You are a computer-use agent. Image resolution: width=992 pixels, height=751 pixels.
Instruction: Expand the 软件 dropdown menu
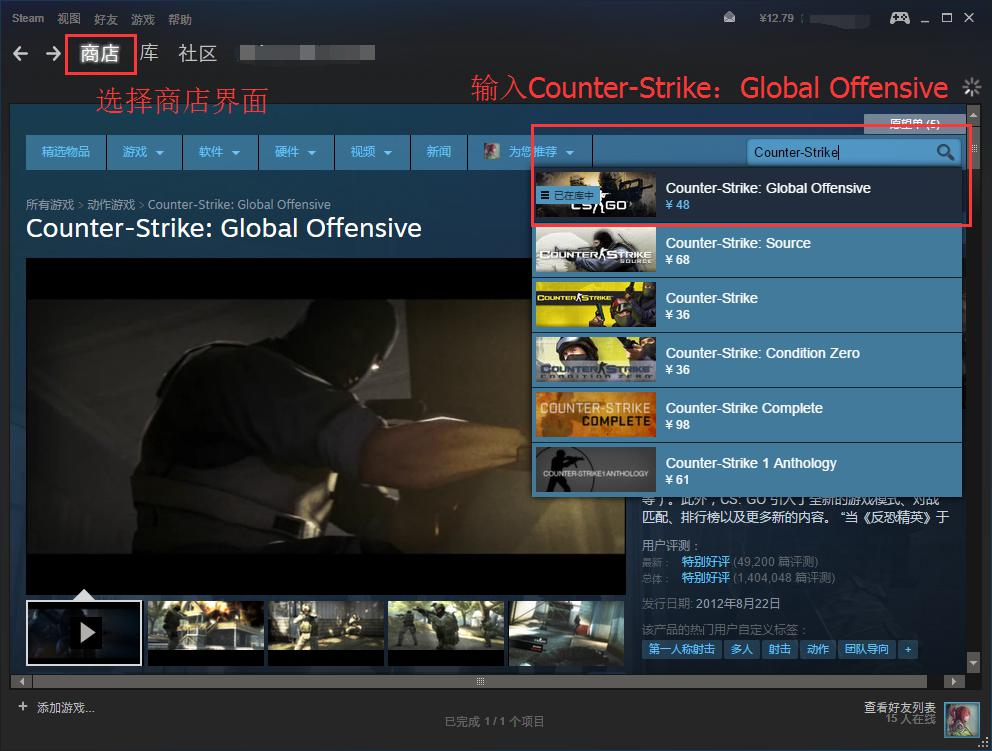click(x=220, y=152)
